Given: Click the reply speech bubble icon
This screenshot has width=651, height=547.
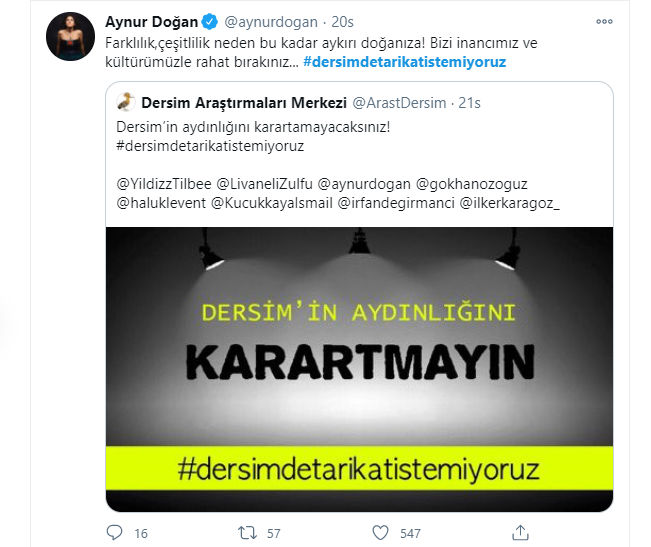Looking at the screenshot, I should [115, 532].
